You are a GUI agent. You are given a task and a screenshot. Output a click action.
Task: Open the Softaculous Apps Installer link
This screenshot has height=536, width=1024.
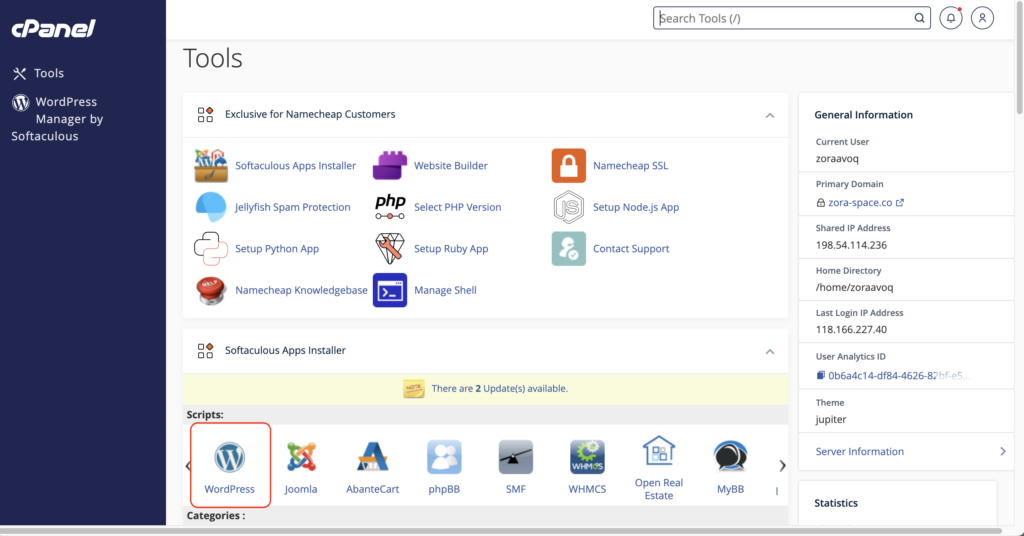click(295, 166)
